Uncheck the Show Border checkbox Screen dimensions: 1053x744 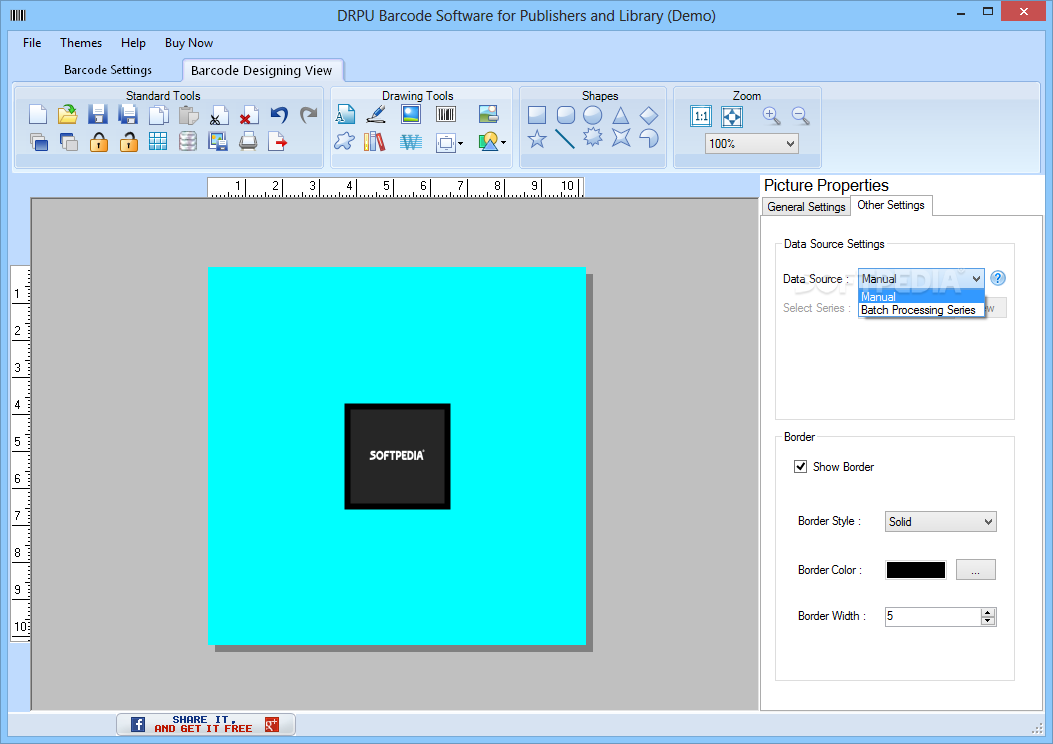point(800,466)
